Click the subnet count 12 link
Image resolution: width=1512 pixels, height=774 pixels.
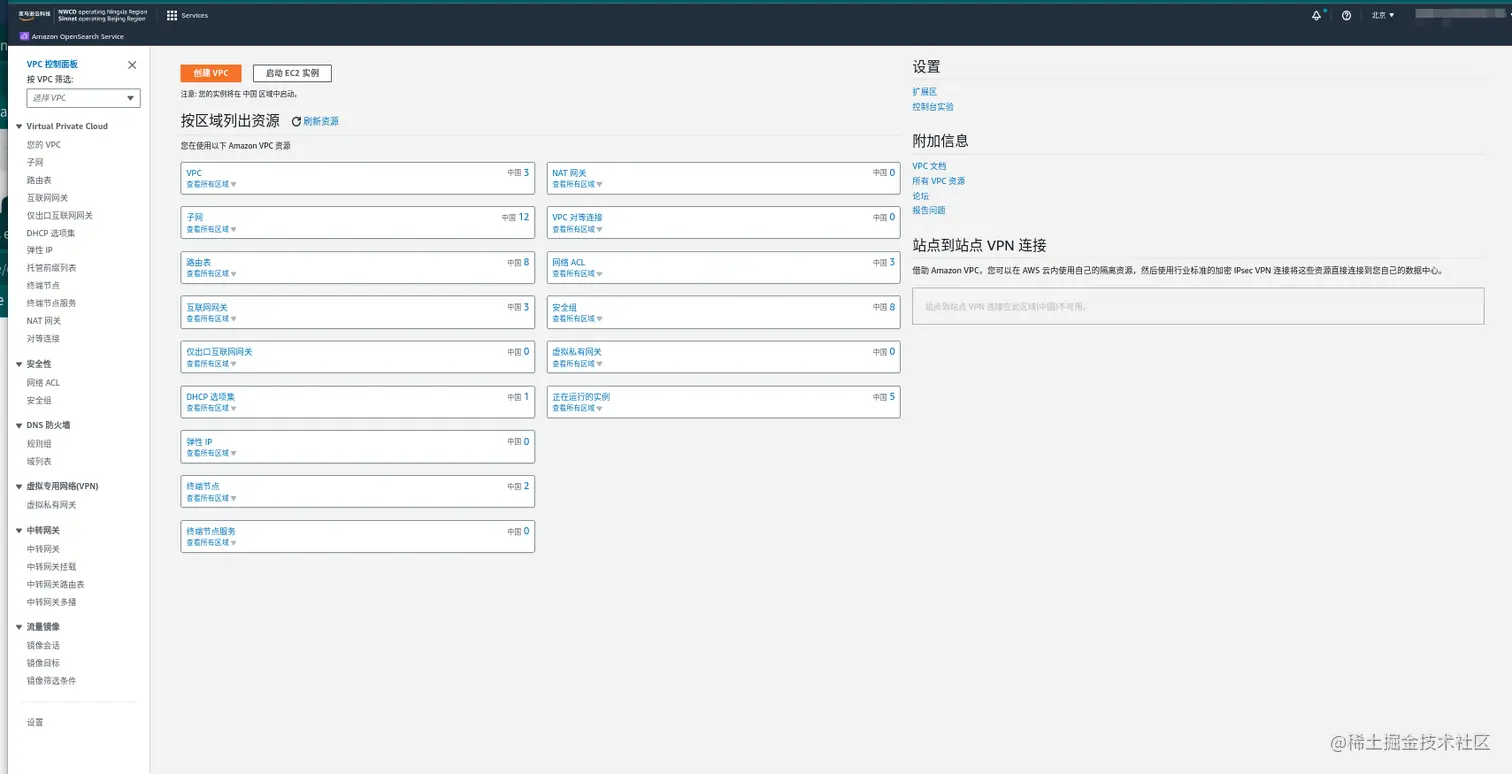point(524,217)
